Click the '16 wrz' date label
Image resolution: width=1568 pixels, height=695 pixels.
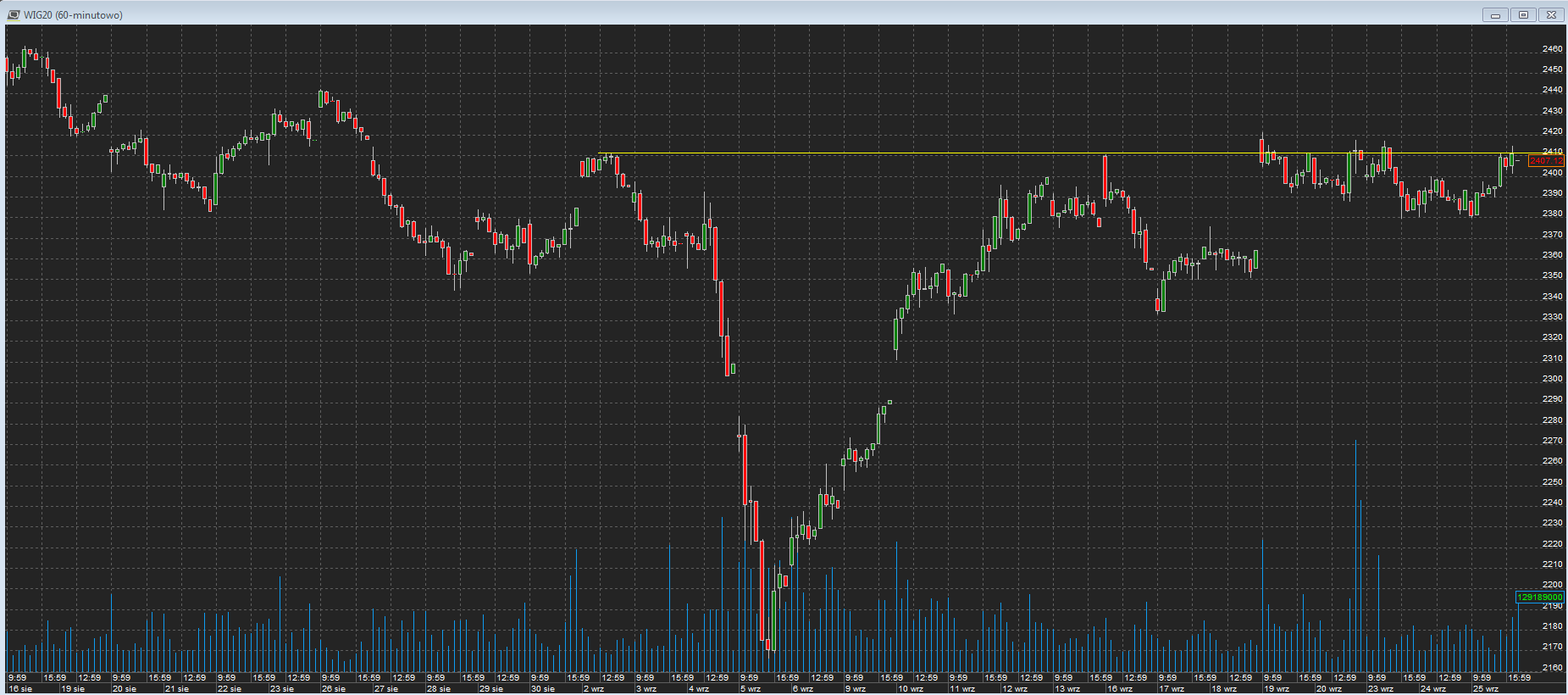[x=1120, y=689]
